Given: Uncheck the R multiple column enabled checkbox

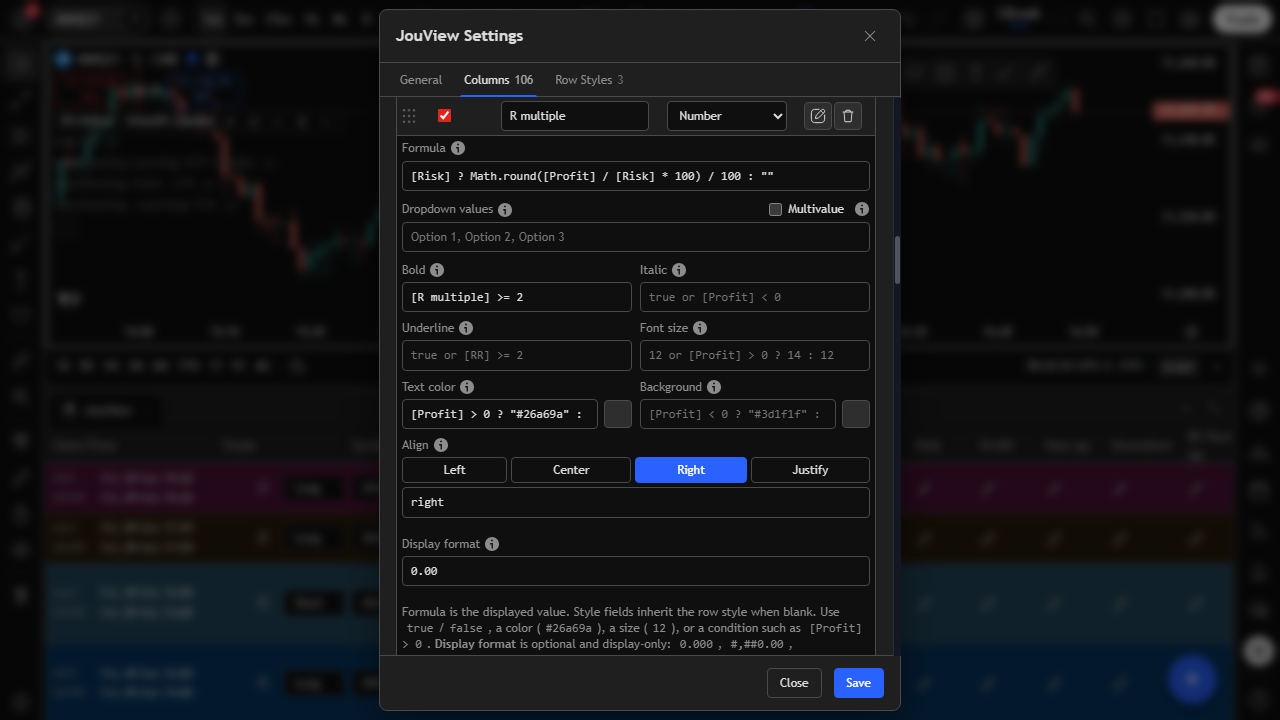Looking at the screenshot, I should click(445, 116).
